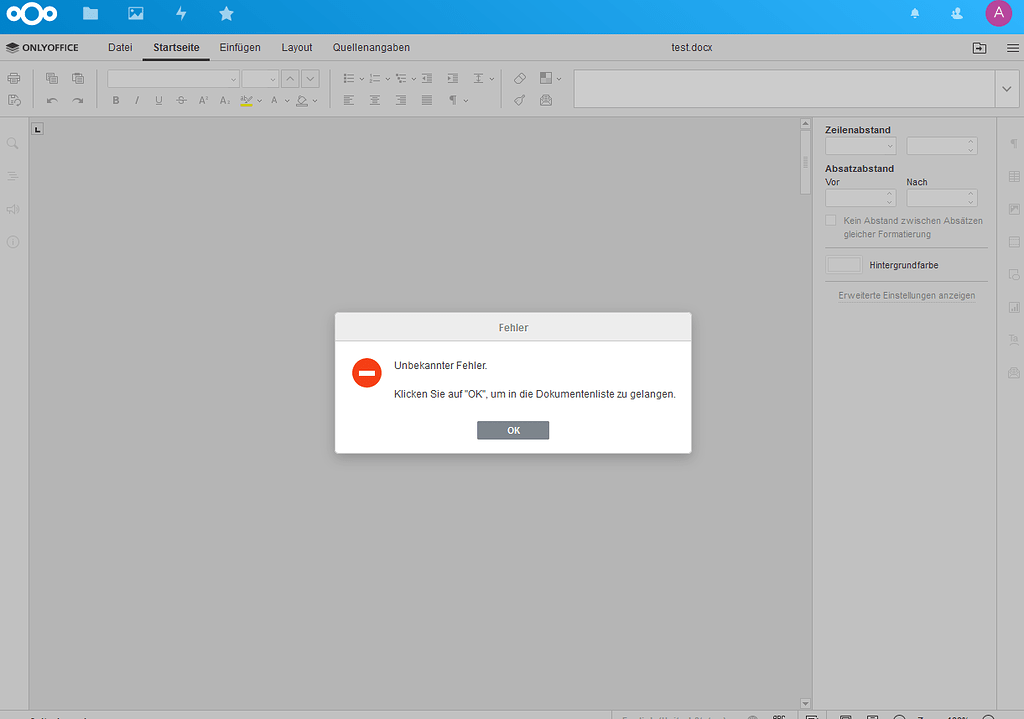Open Nextcloud Files folder icon
The width and height of the screenshot is (1024, 719).
pyautogui.click(x=91, y=14)
